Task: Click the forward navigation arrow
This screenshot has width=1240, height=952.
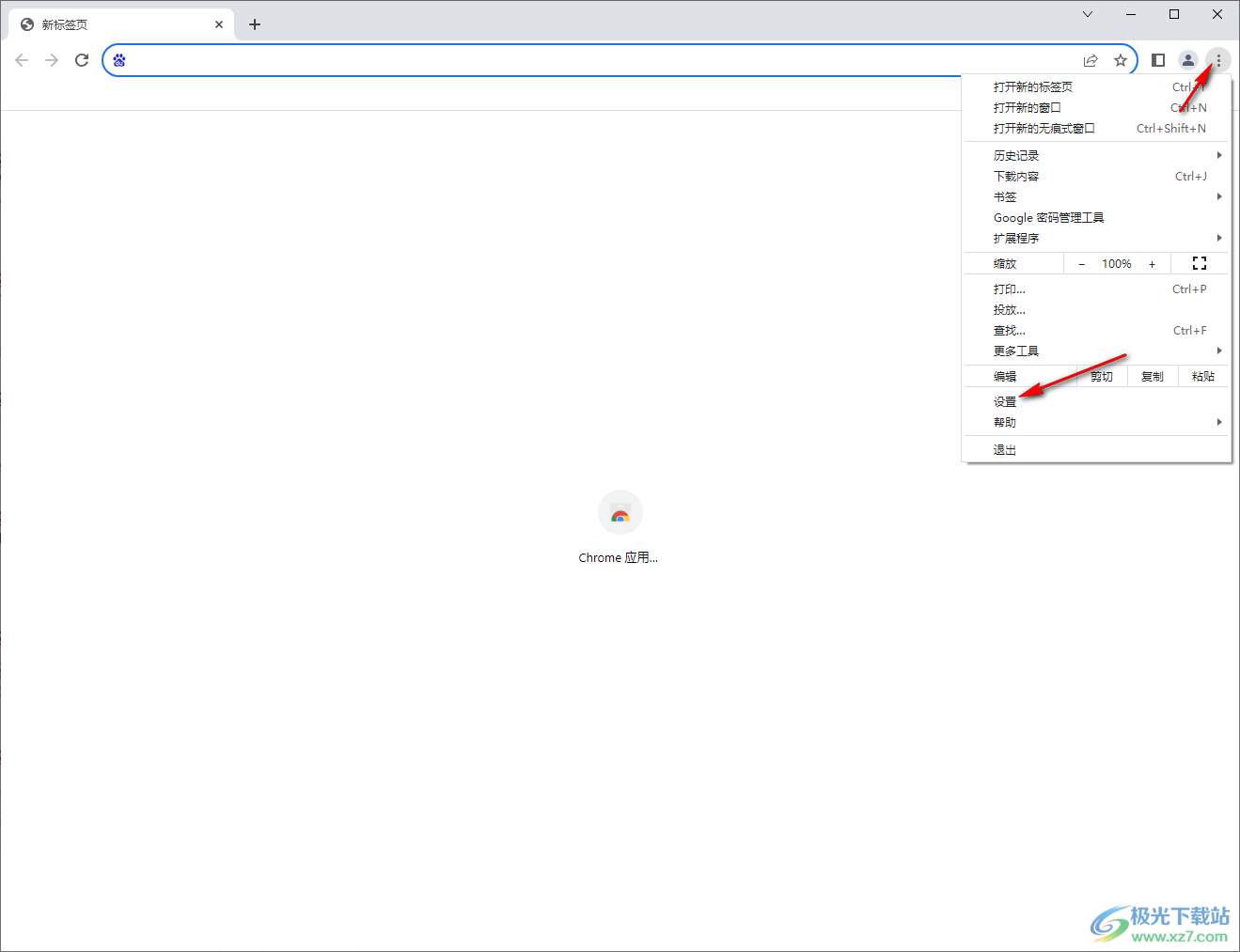Action: click(52, 60)
